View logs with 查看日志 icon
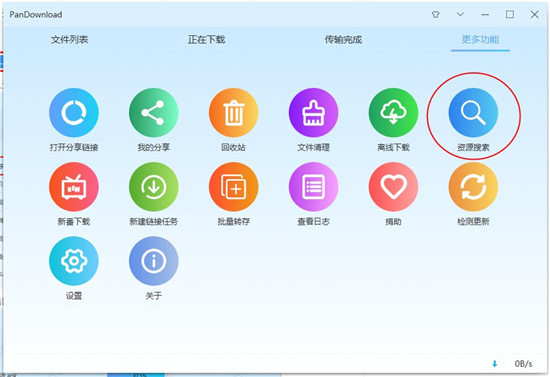550x377 pixels. (x=314, y=187)
